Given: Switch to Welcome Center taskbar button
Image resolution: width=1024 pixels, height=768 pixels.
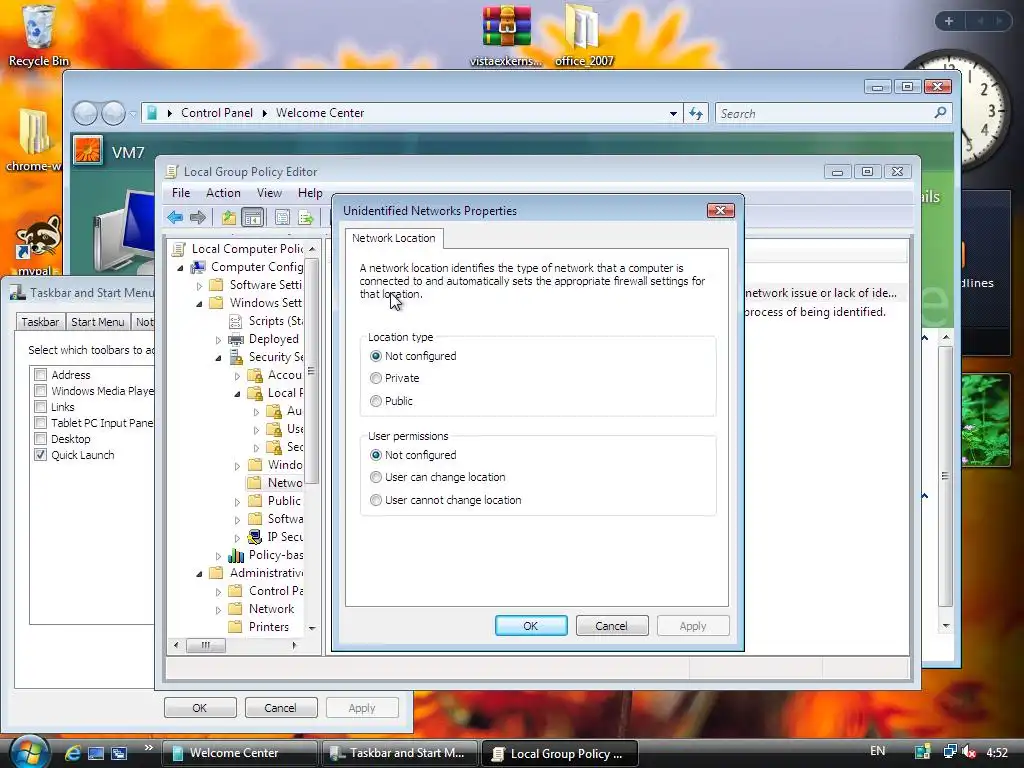Looking at the screenshot, I should tap(239, 753).
